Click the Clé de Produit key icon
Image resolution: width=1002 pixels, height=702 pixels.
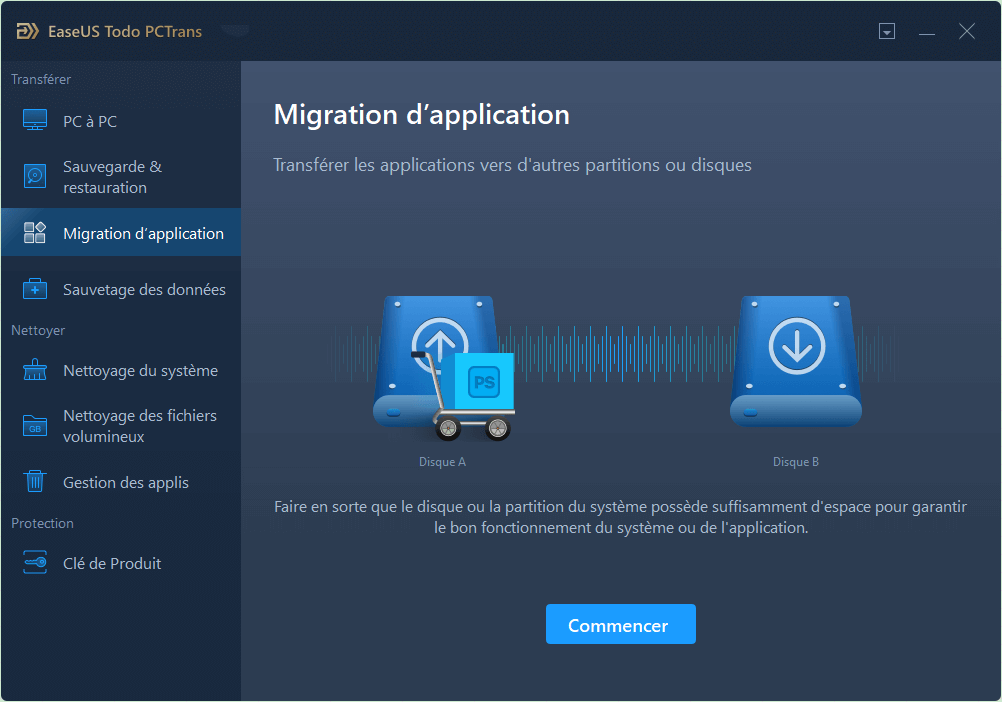tap(35, 562)
